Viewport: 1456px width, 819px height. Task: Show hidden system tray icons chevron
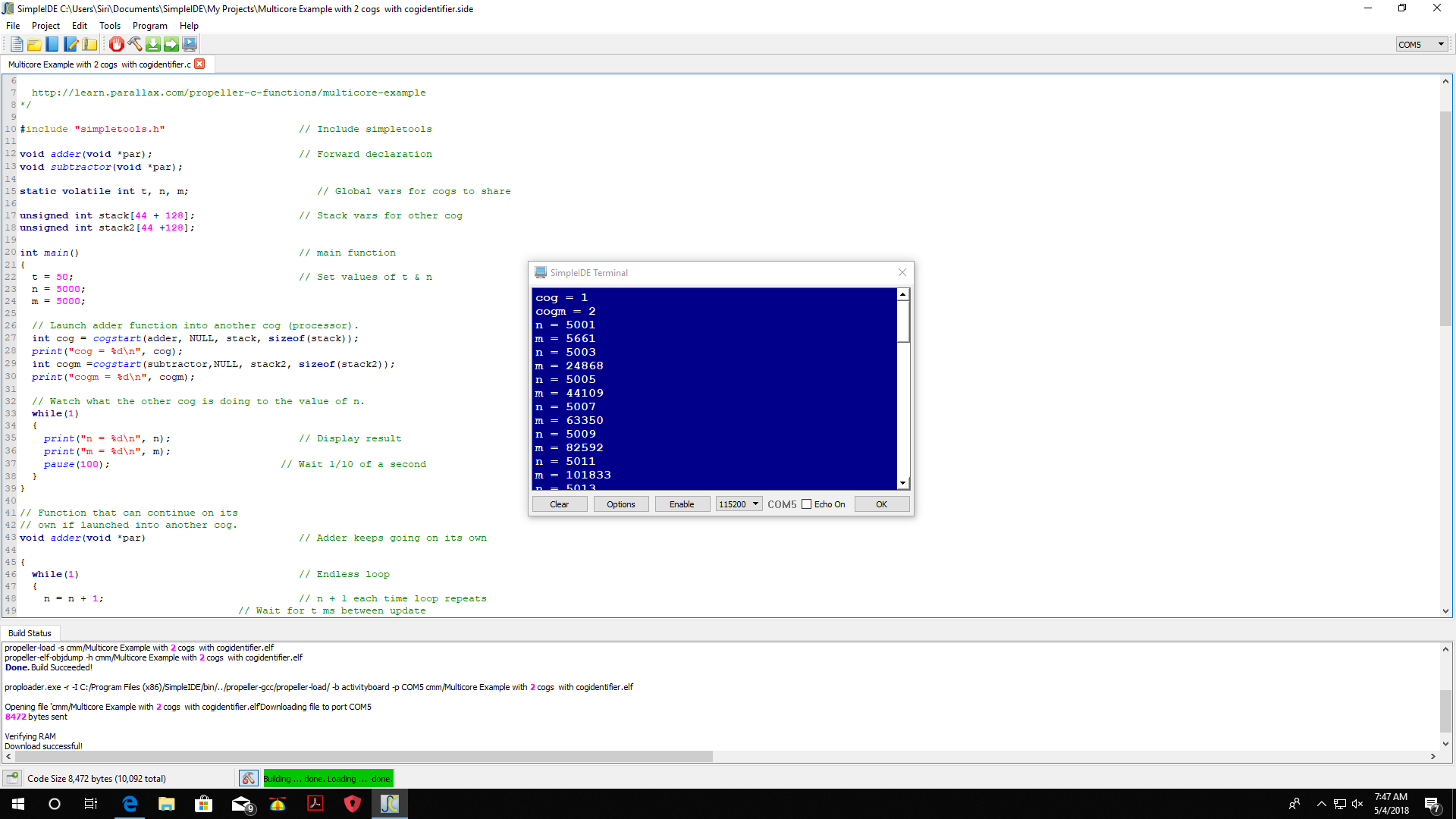(1321, 804)
